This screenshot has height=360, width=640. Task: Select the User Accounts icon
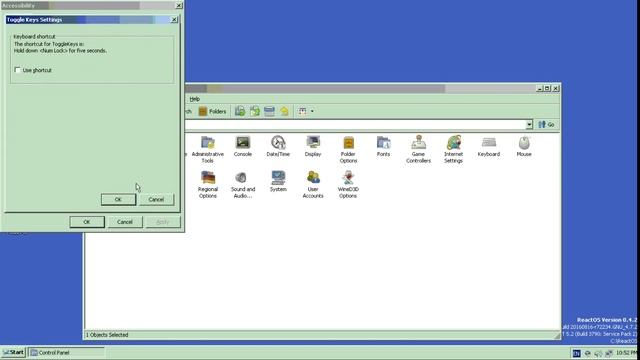pos(313,184)
